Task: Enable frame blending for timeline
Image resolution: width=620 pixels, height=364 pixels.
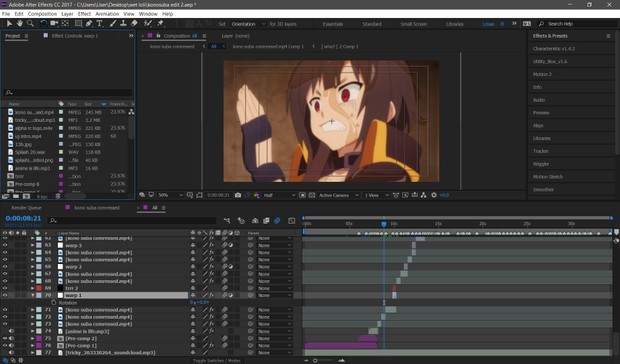Action: click(266, 221)
